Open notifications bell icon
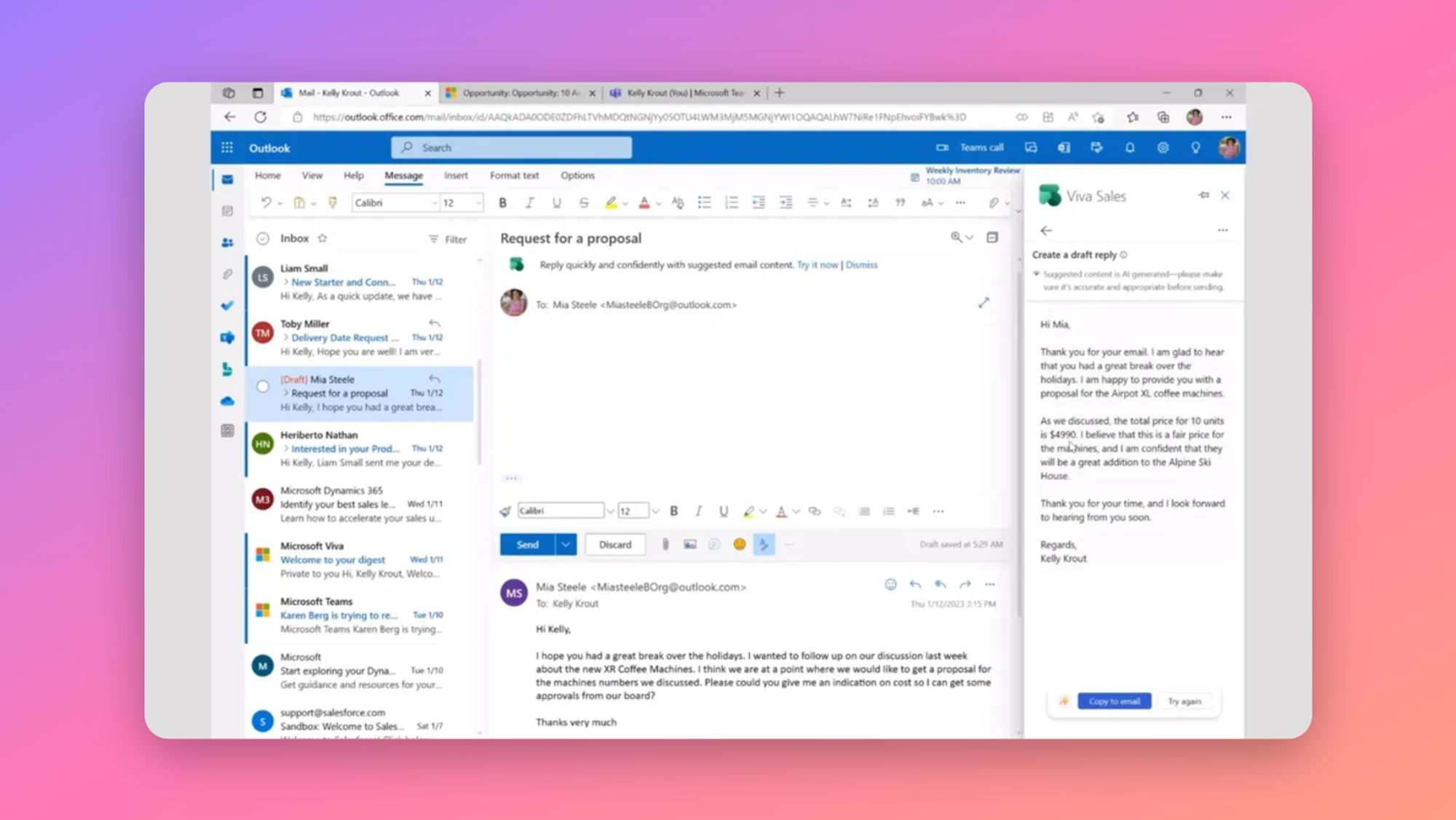 point(1130,148)
